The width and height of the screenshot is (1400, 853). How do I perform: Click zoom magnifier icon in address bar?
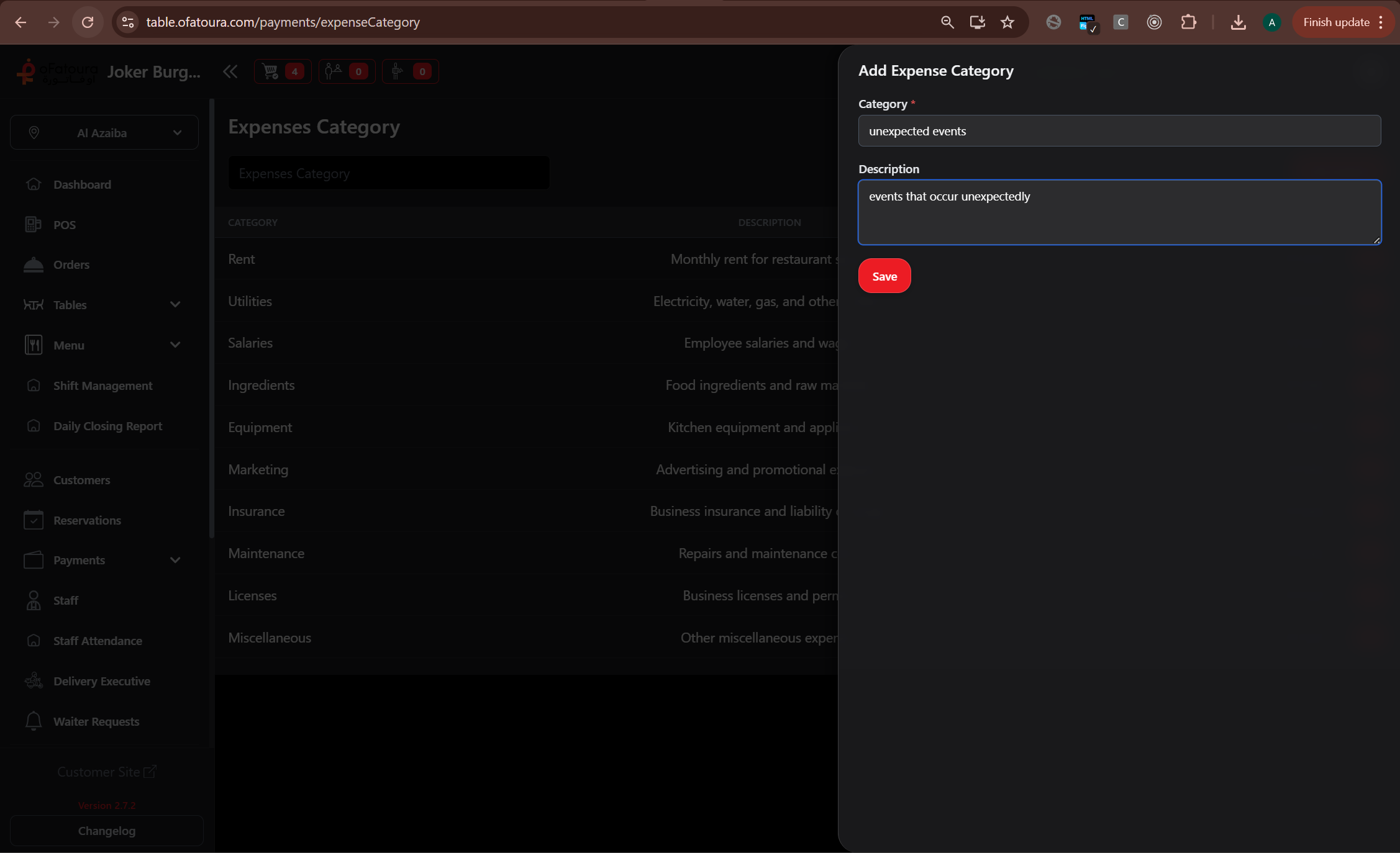(947, 22)
